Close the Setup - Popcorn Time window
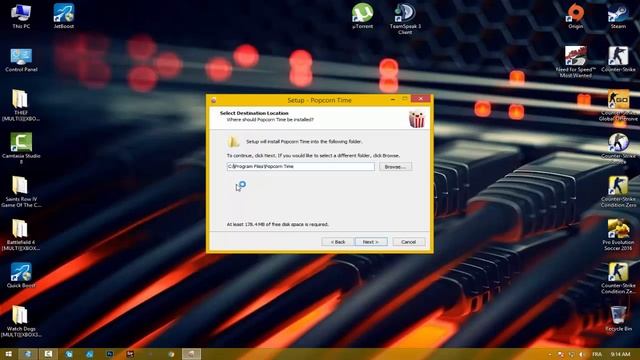Screen dimensions: 640x360 (420, 99)
